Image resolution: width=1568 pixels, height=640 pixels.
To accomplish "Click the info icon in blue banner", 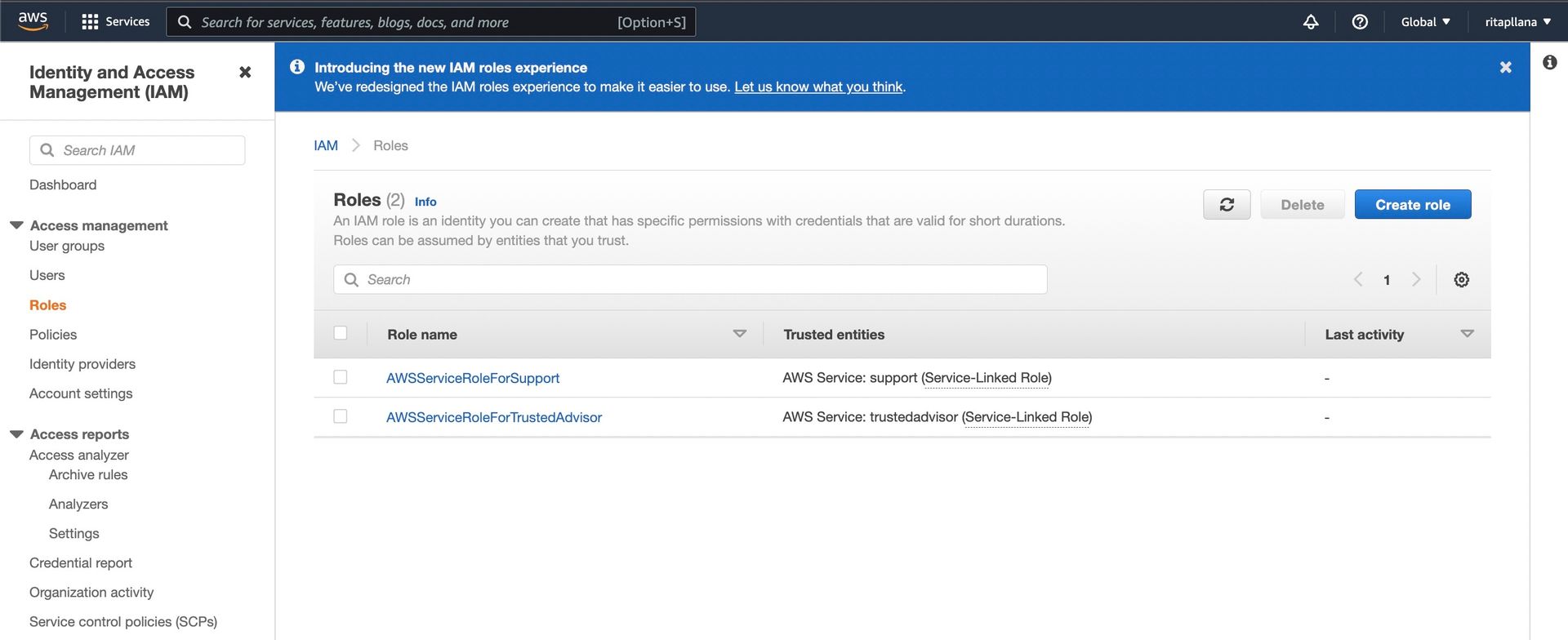I will point(297,67).
